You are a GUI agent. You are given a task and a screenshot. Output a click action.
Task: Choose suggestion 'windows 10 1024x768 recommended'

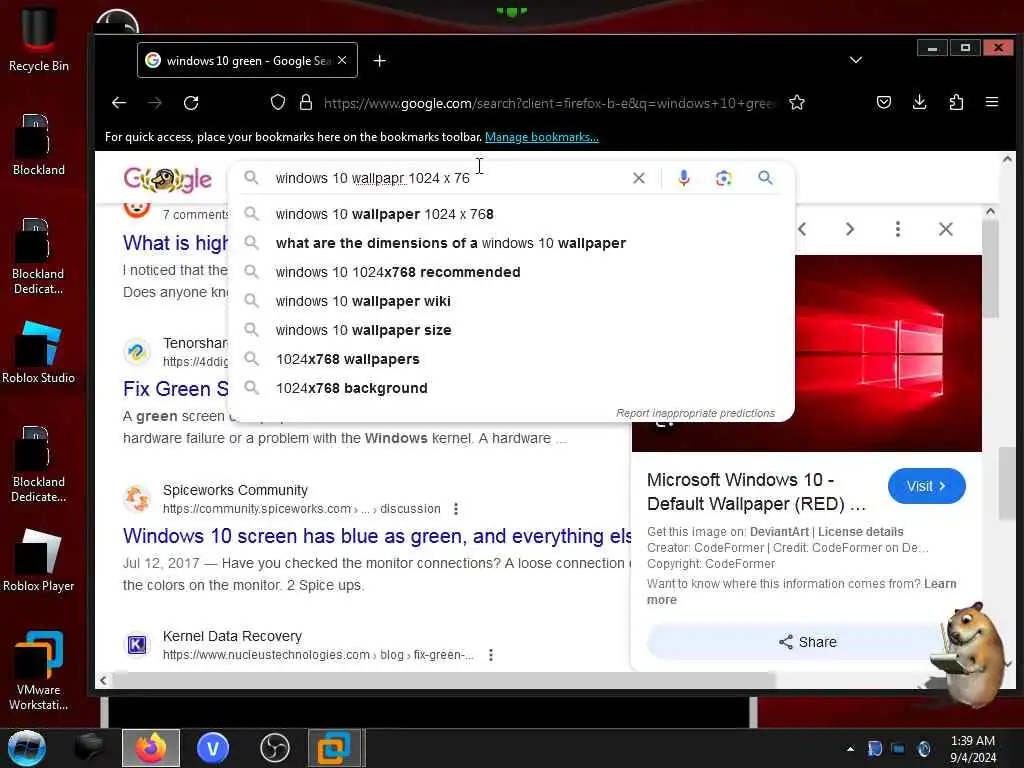511,272
